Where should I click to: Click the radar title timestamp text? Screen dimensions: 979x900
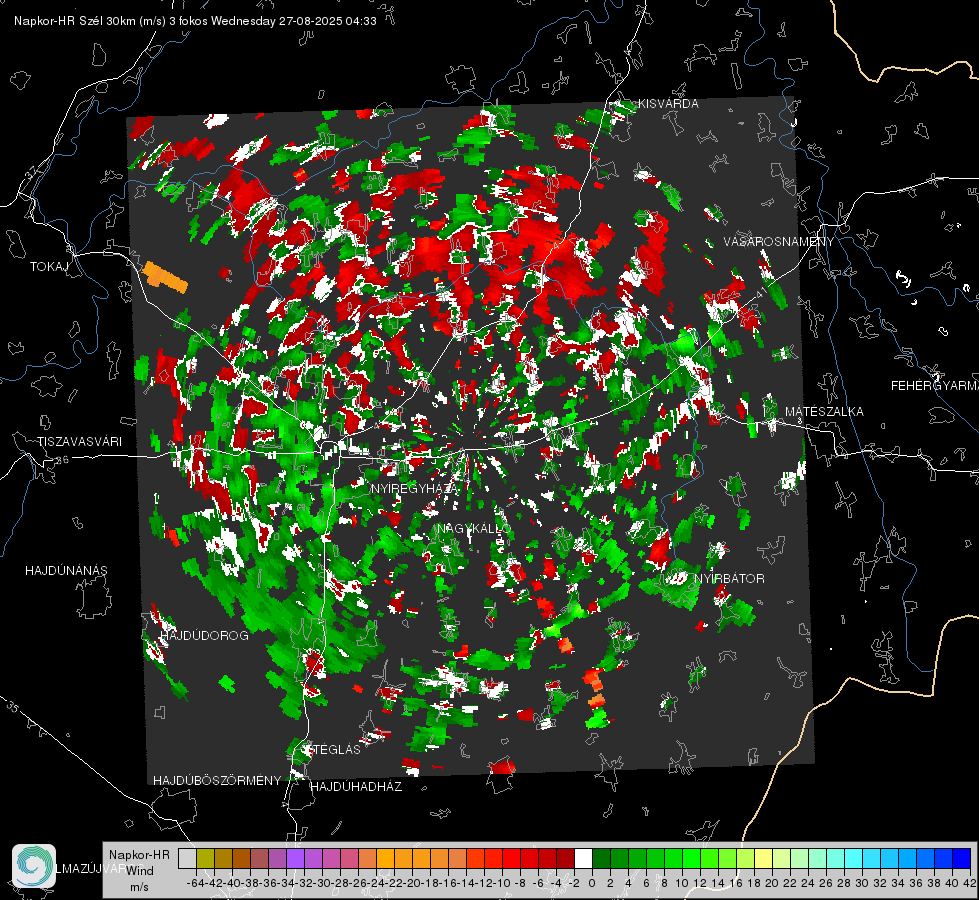195,21
